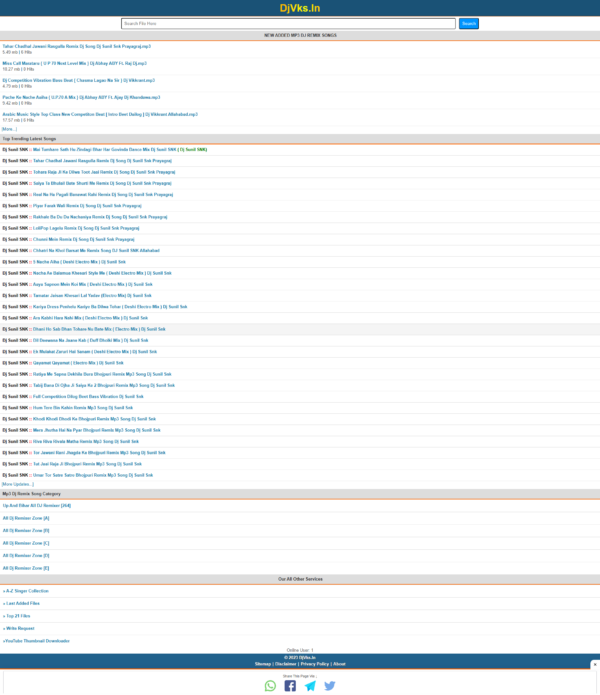The image size is (600, 695).
Task: Open Write Request service
Action: coord(19,629)
